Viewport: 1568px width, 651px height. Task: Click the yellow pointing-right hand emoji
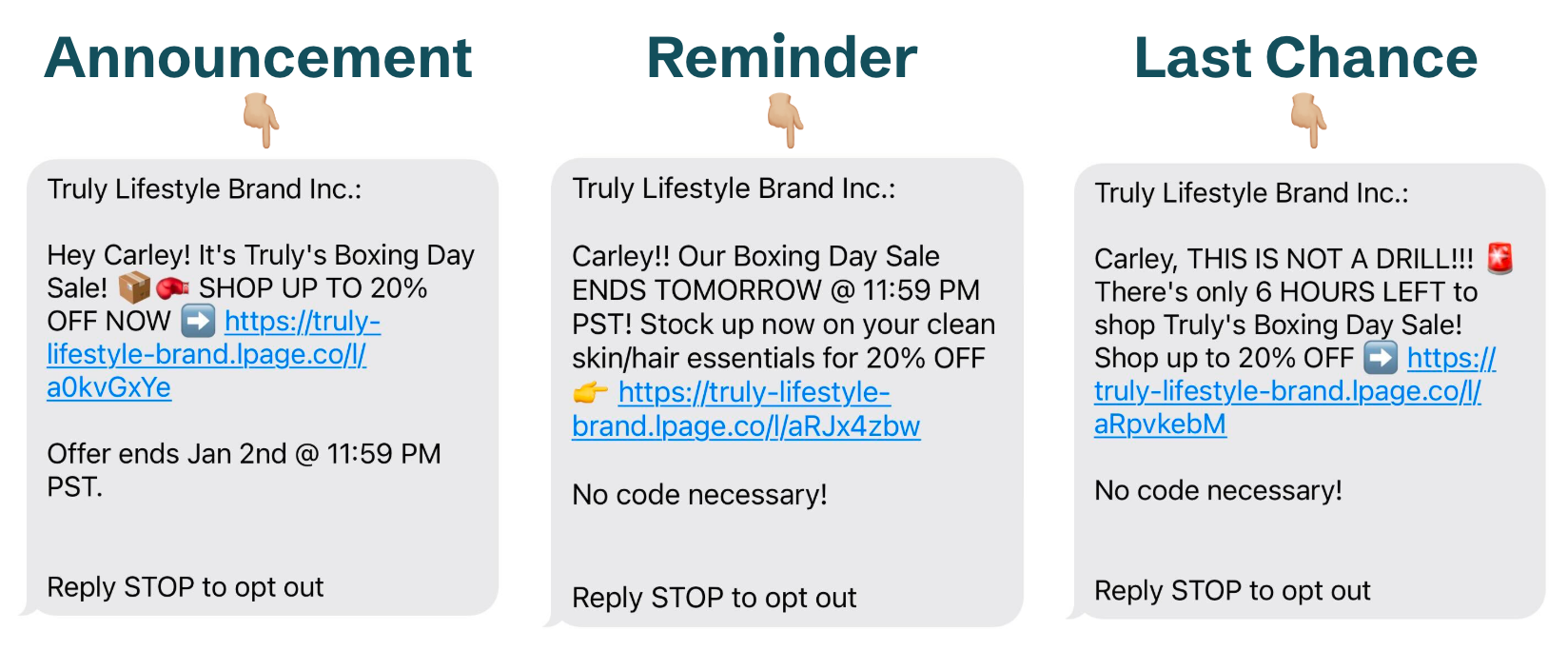[590, 392]
